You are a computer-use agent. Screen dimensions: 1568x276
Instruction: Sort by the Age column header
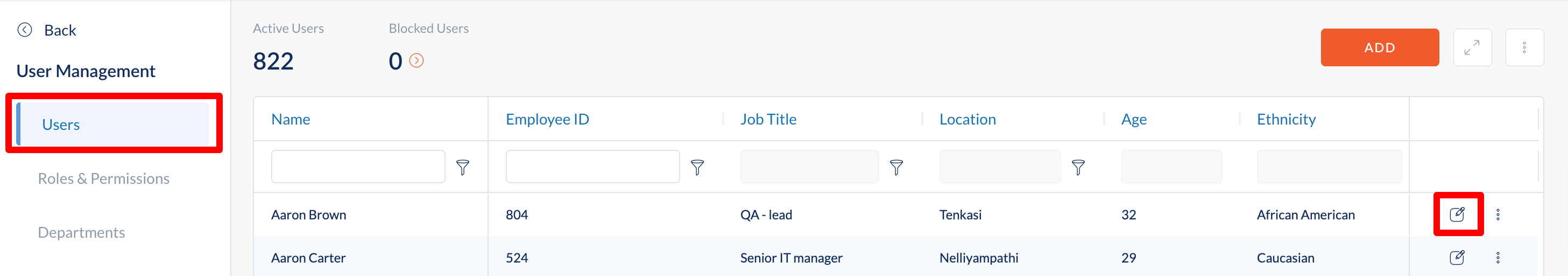click(x=1133, y=120)
